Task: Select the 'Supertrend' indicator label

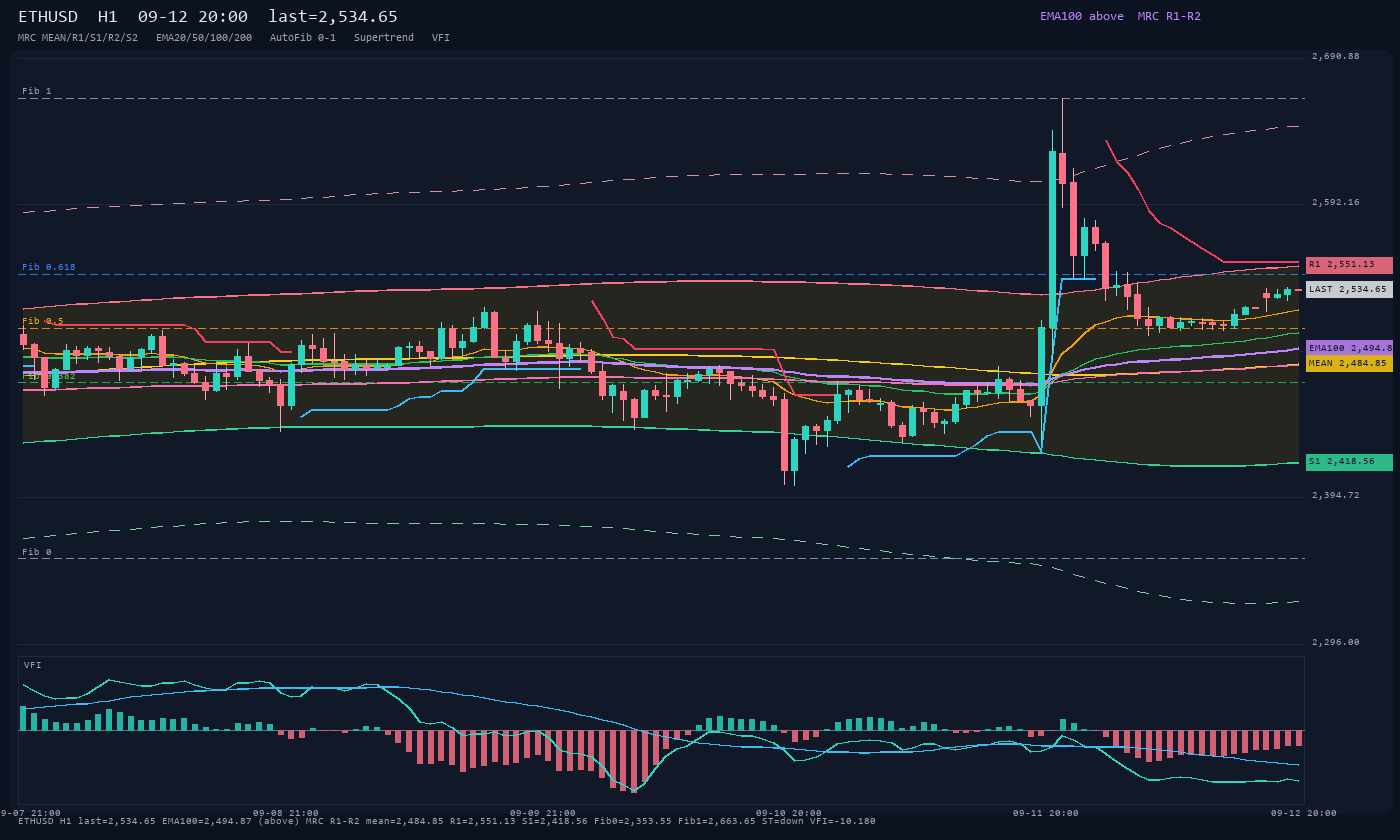Action: [384, 37]
